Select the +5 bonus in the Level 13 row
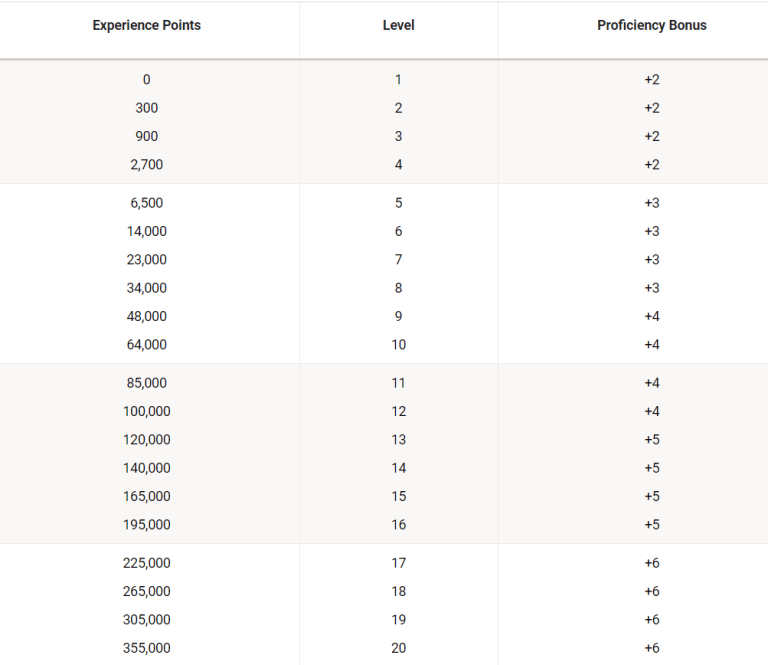 point(652,440)
